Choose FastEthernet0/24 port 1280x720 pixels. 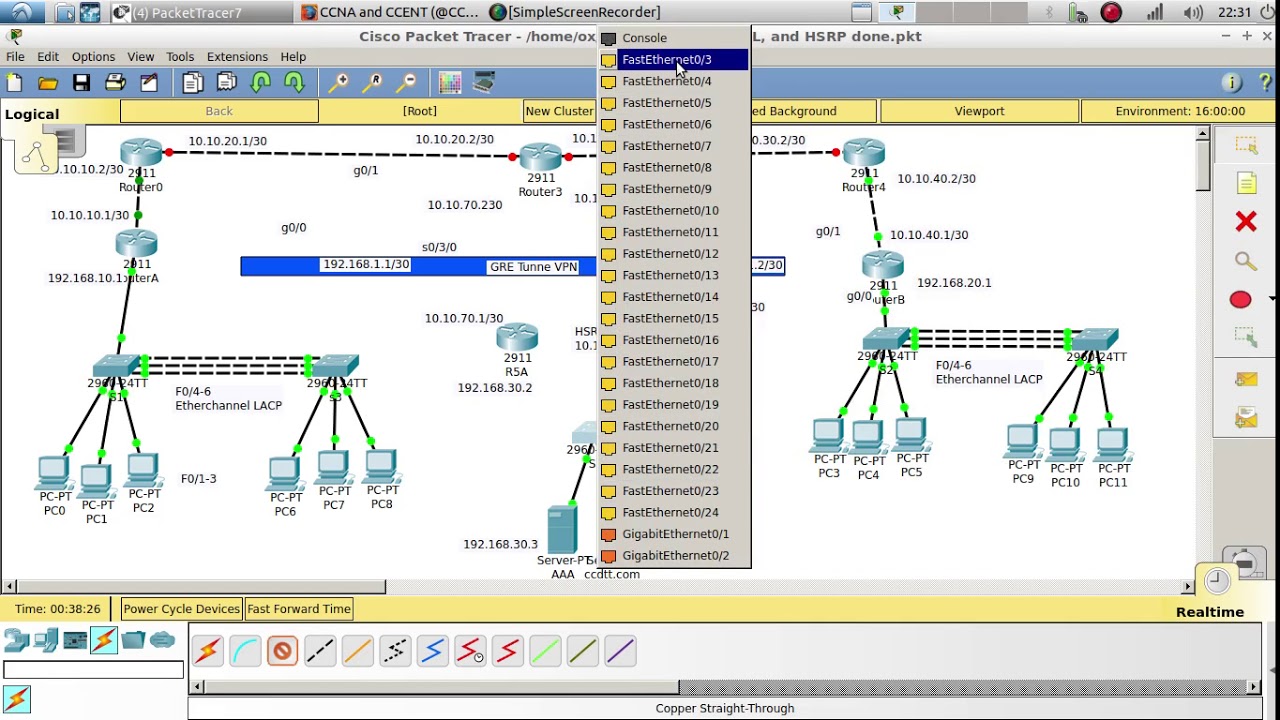click(x=674, y=513)
